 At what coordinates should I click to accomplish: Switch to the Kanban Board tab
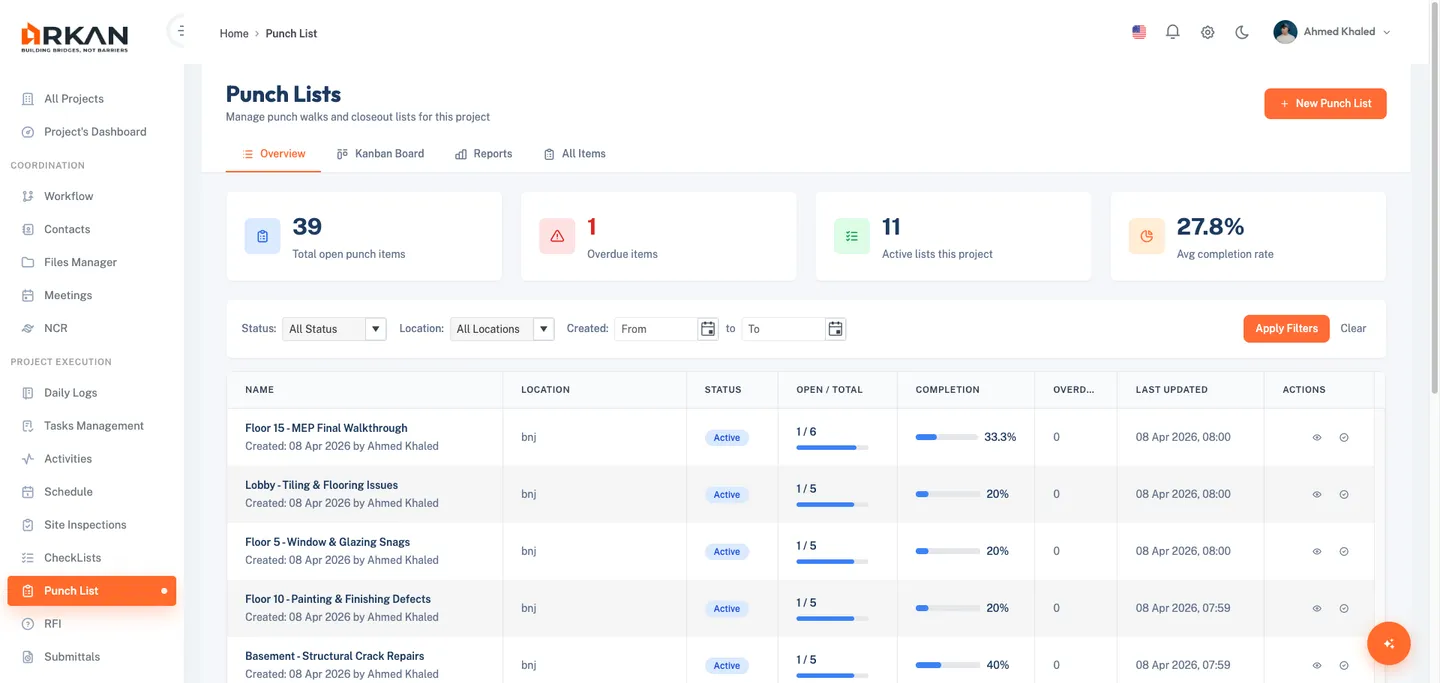[x=380, y=154]
